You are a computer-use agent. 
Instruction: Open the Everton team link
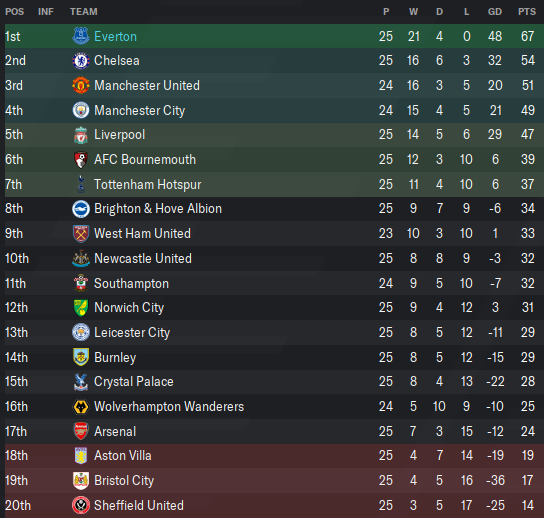115,36
